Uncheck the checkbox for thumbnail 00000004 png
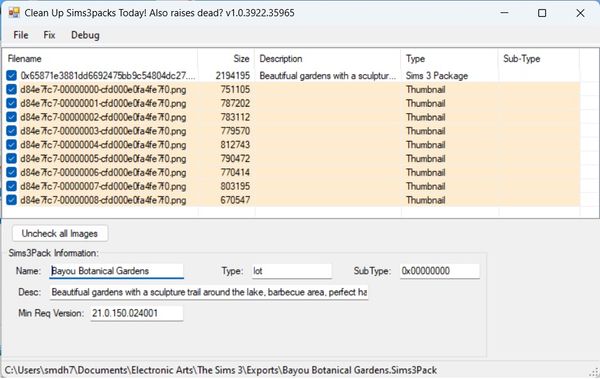The image size is (600, 379). coord(11,145)
